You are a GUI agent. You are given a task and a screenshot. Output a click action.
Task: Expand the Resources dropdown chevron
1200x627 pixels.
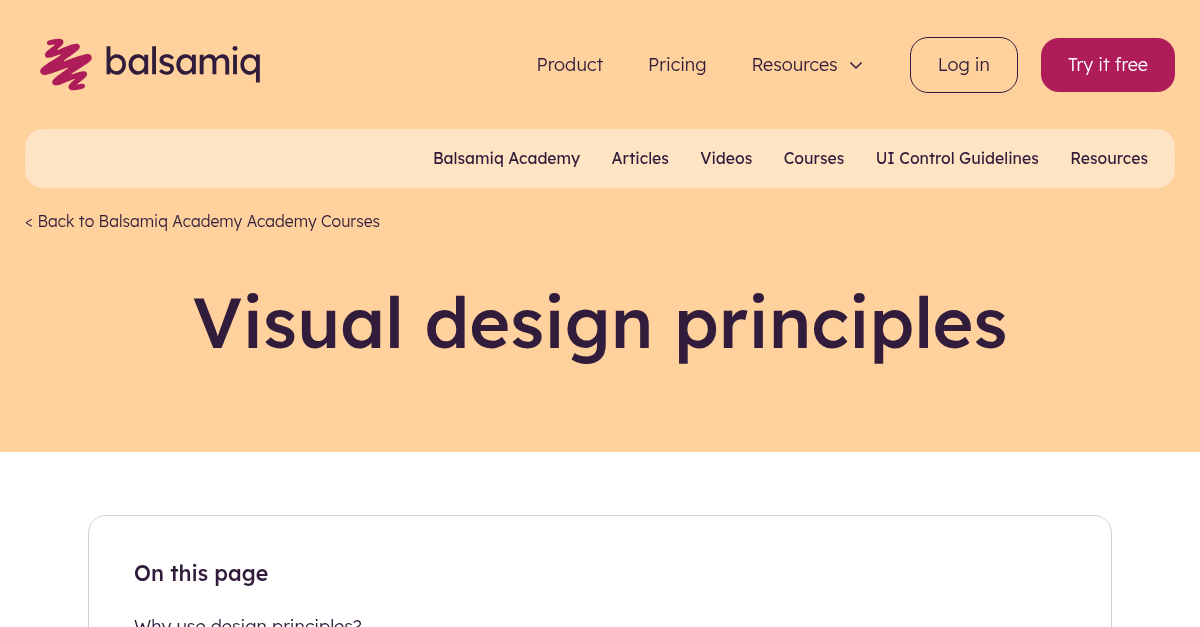coord(856,65)
